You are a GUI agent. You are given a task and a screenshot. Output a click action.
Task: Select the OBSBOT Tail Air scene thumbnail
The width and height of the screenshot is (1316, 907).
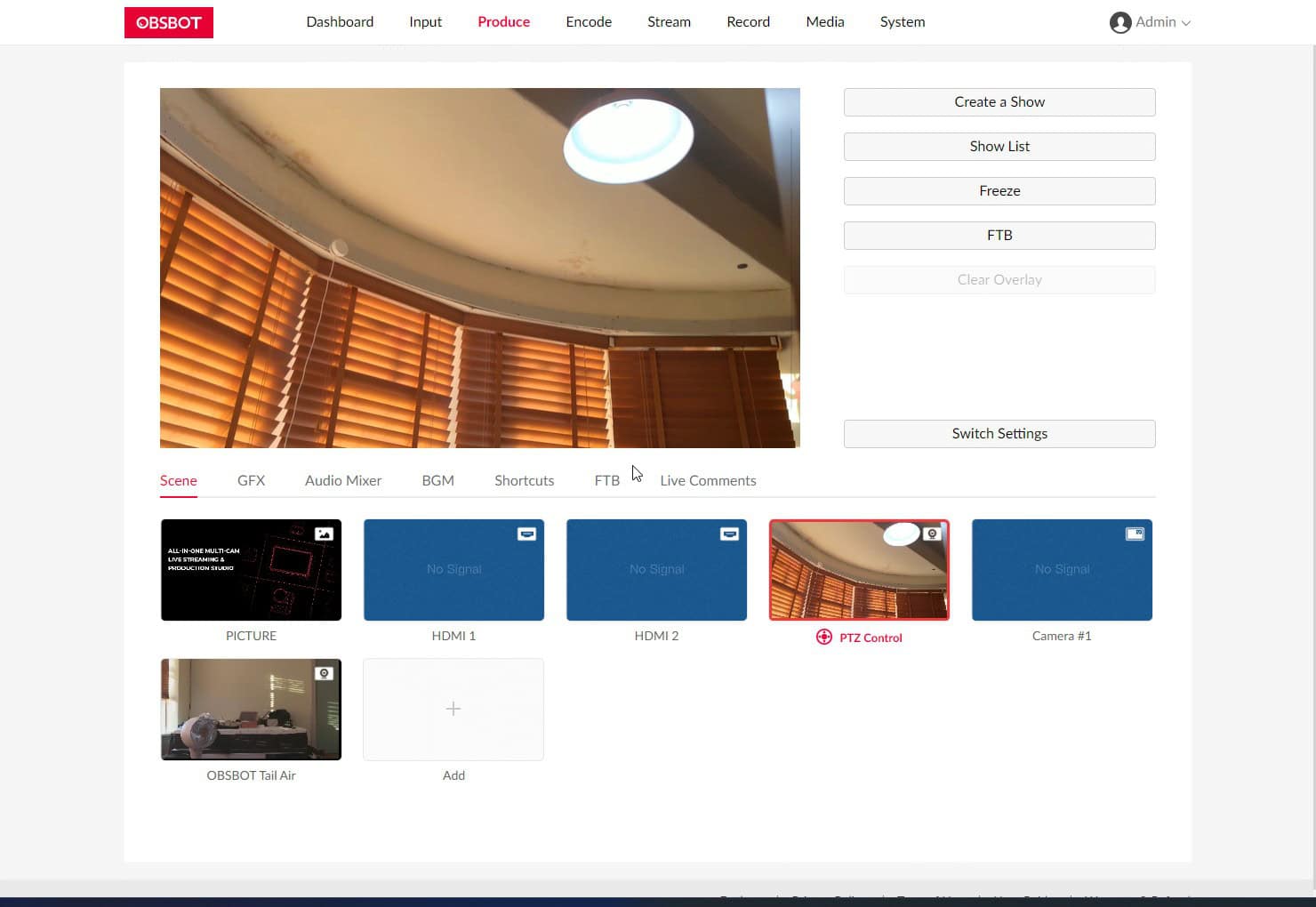pyautogui.click(x=251, y=710)
